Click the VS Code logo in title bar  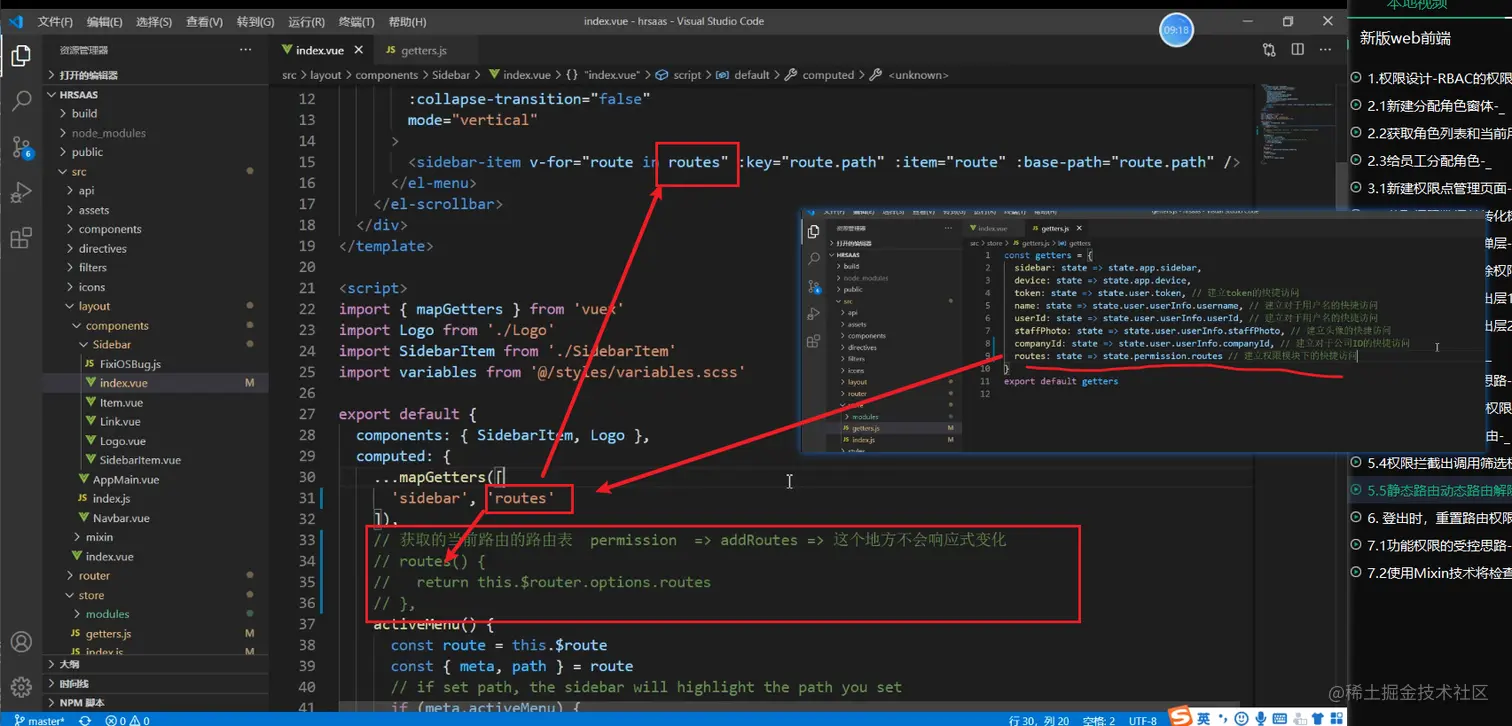[15, 21]
